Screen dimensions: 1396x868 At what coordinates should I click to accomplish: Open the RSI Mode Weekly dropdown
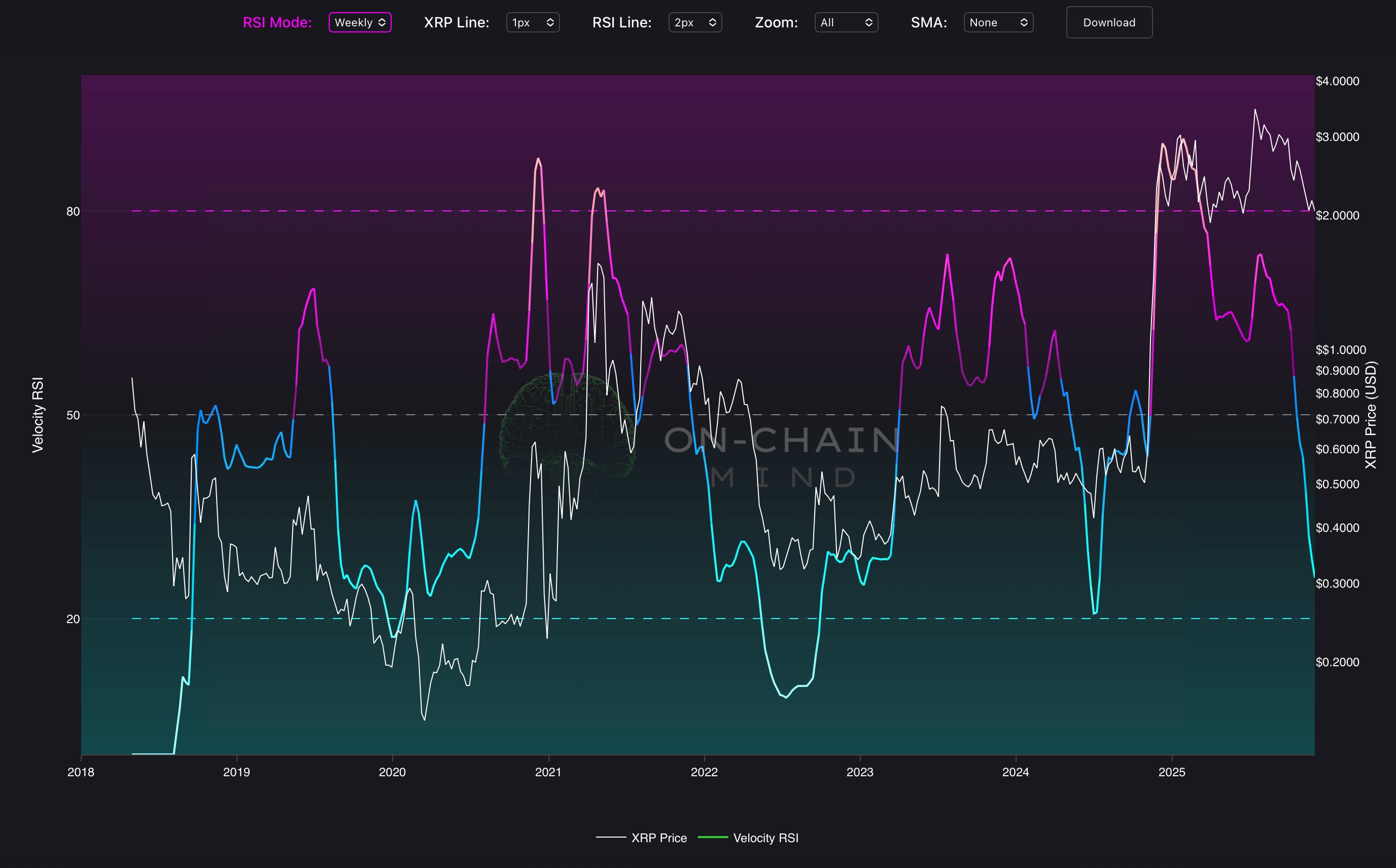[360, 22]
